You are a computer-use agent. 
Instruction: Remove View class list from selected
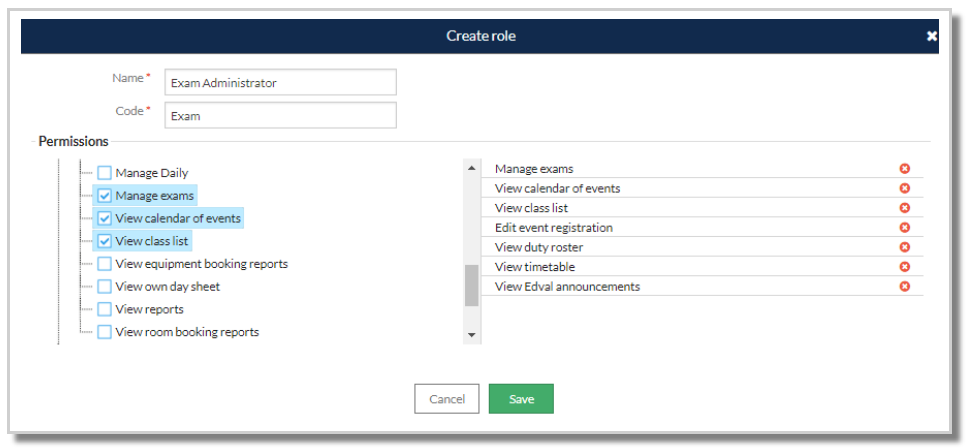904,208
